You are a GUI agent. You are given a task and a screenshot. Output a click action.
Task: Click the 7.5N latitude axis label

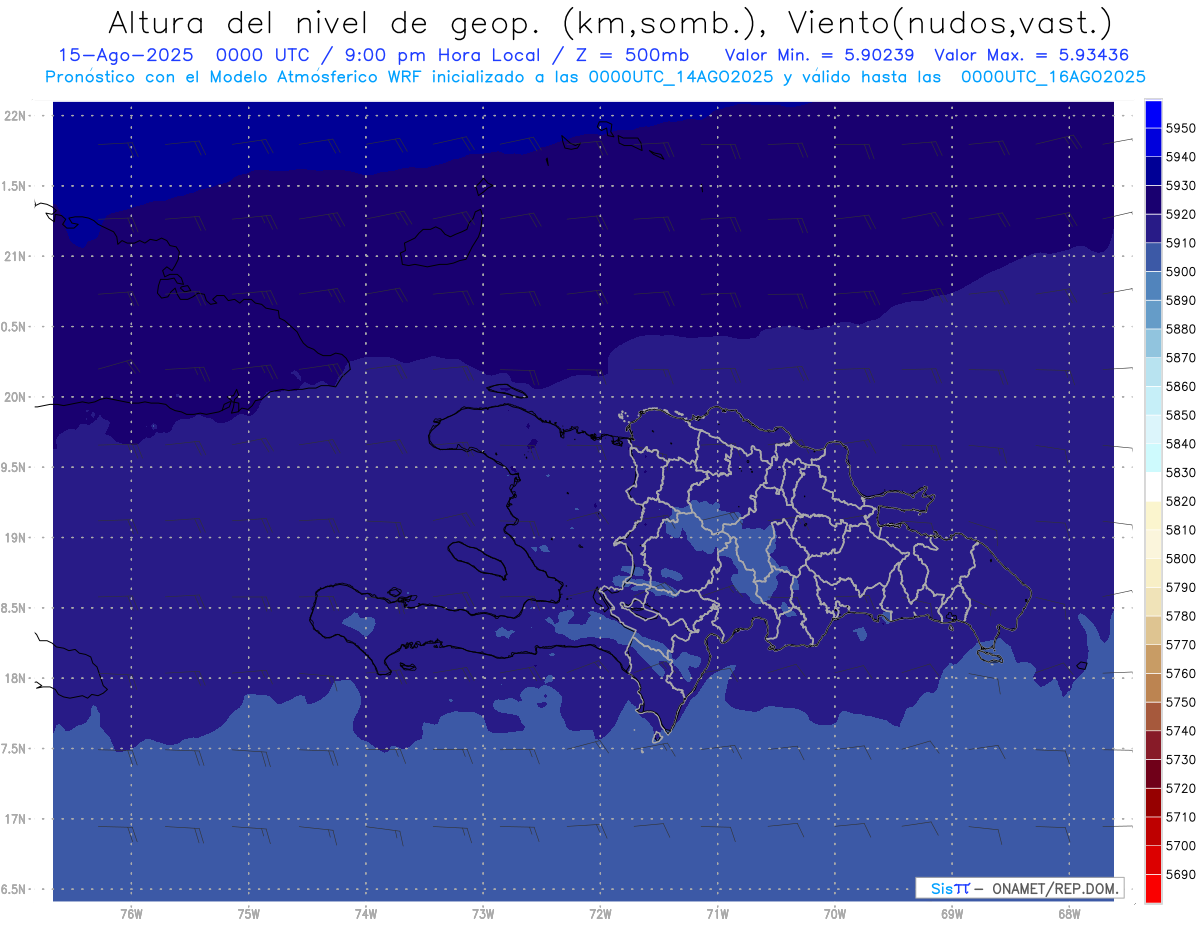click(14, 749)
